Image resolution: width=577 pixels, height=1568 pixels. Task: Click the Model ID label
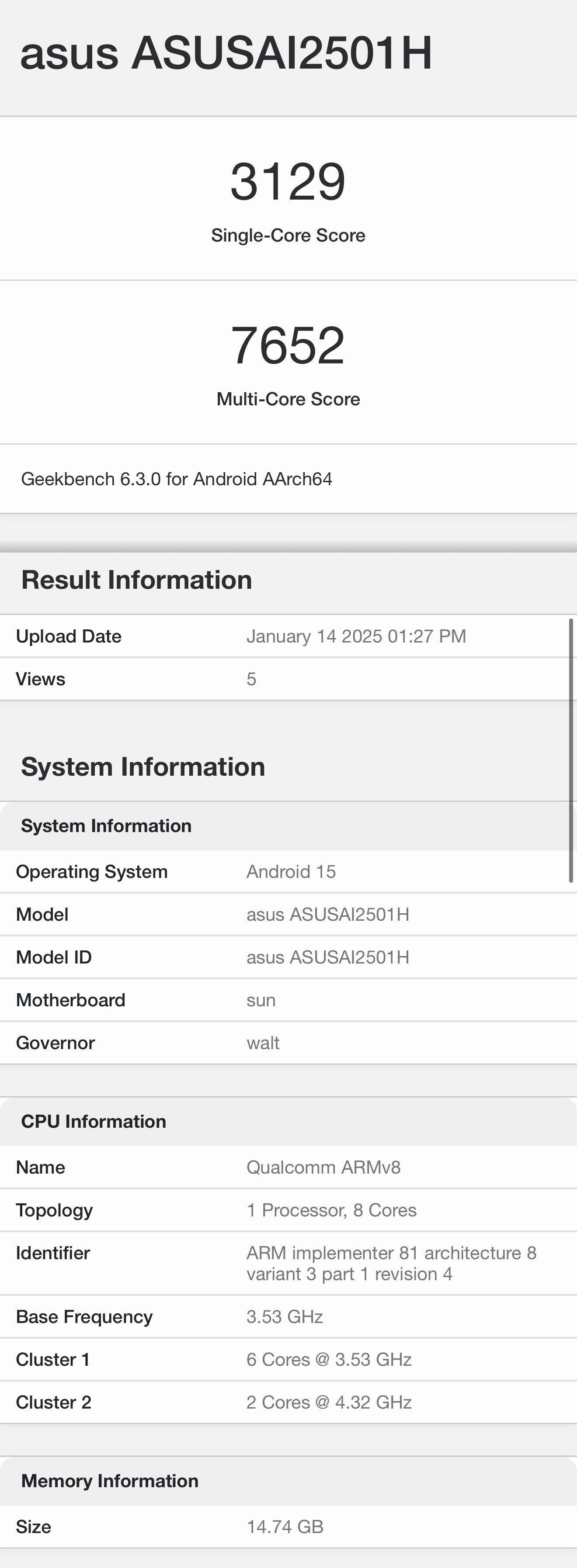[x=54, y=957]
